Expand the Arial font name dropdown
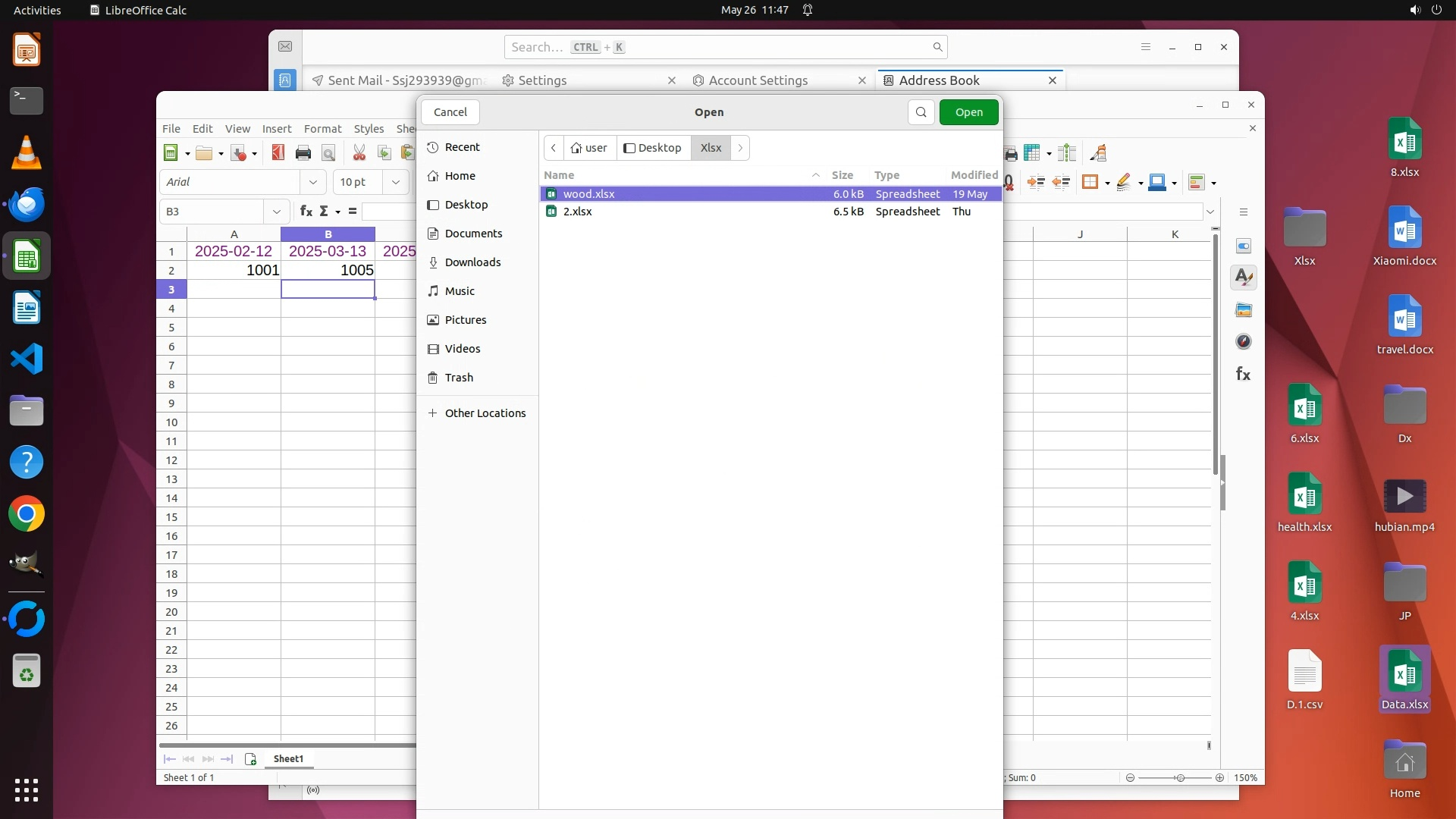Image resolution: width=1456 pixels, height=819 pixels. 312,182
